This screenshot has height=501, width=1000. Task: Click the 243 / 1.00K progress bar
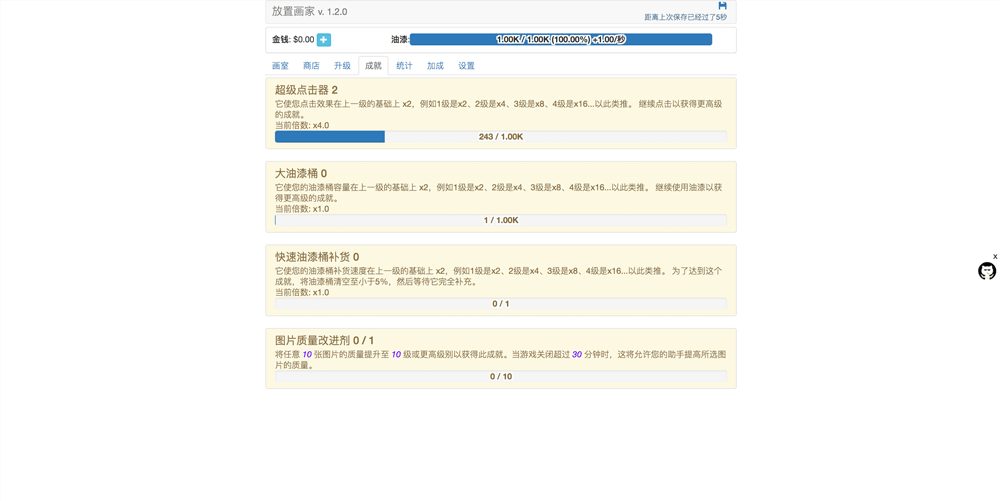click(x=500, y=137)
